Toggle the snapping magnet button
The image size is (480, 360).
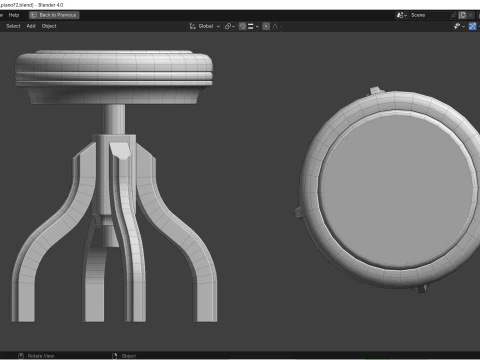(243, 26)
